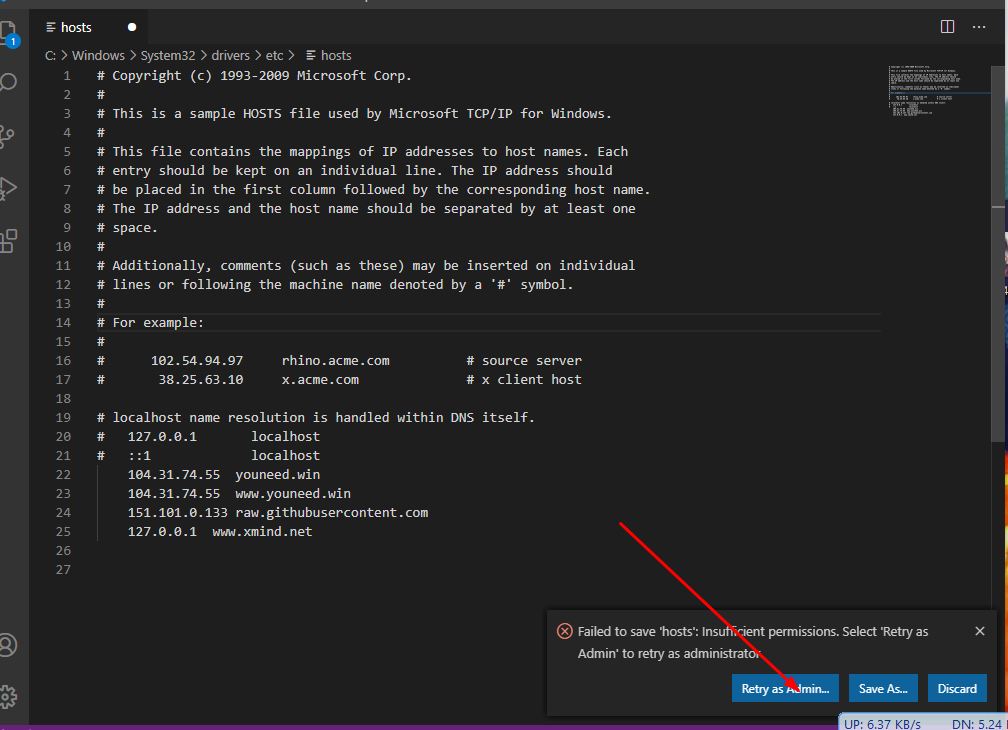
Task: Click the Save As button
Action: coord(883,688)
